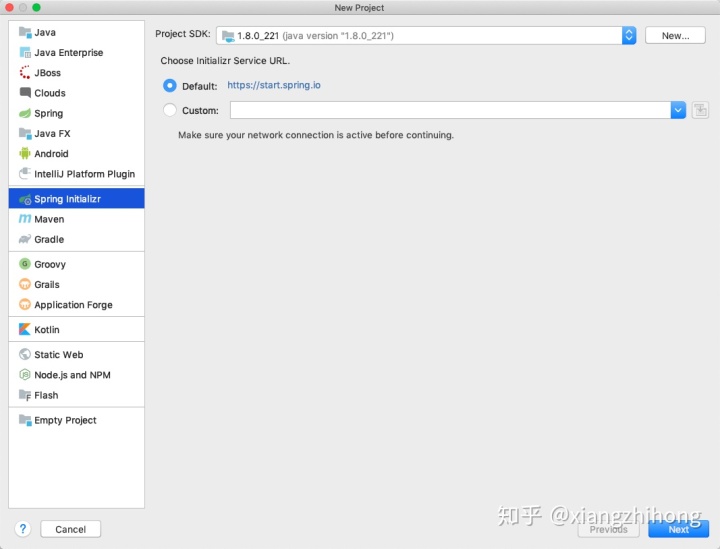This screenshot has width=720, height=549.
Task: Click the Java FX folder icon
Action: pos(25,133)
